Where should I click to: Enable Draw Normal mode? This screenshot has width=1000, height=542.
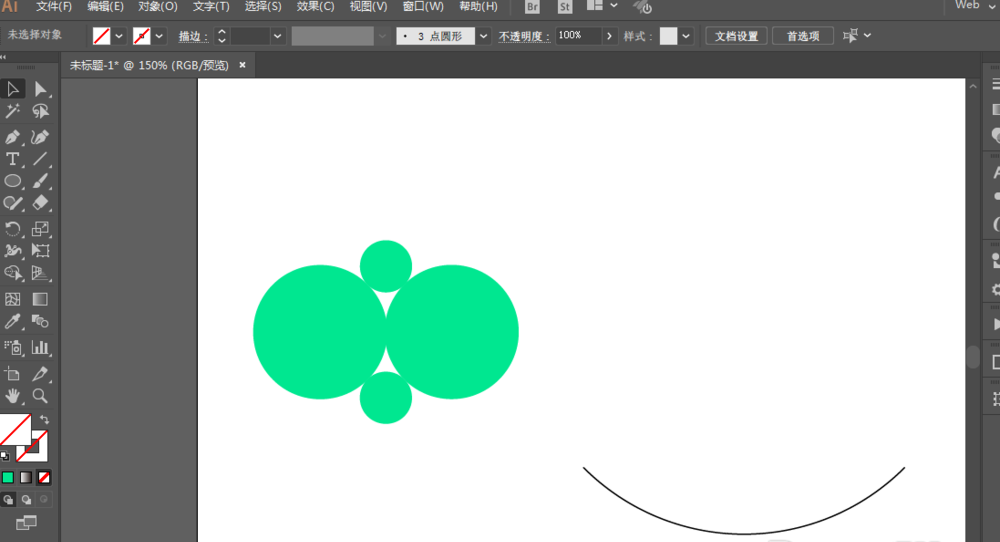point(8,500)
